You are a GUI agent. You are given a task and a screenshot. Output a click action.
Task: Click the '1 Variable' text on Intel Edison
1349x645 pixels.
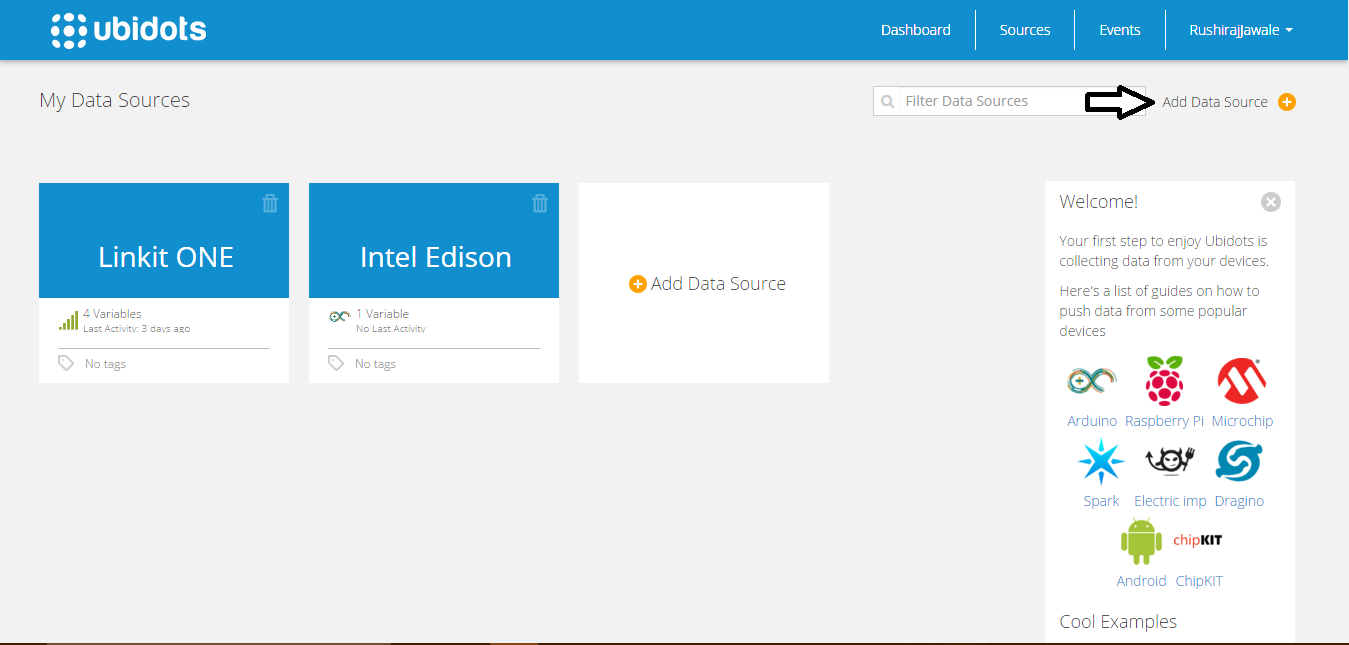point(382,314)
